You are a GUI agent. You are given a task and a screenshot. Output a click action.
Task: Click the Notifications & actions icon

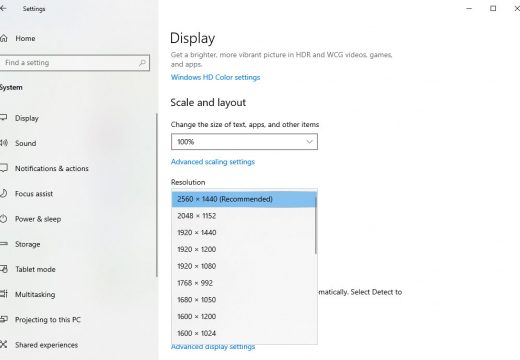click(x=3, y=168)
